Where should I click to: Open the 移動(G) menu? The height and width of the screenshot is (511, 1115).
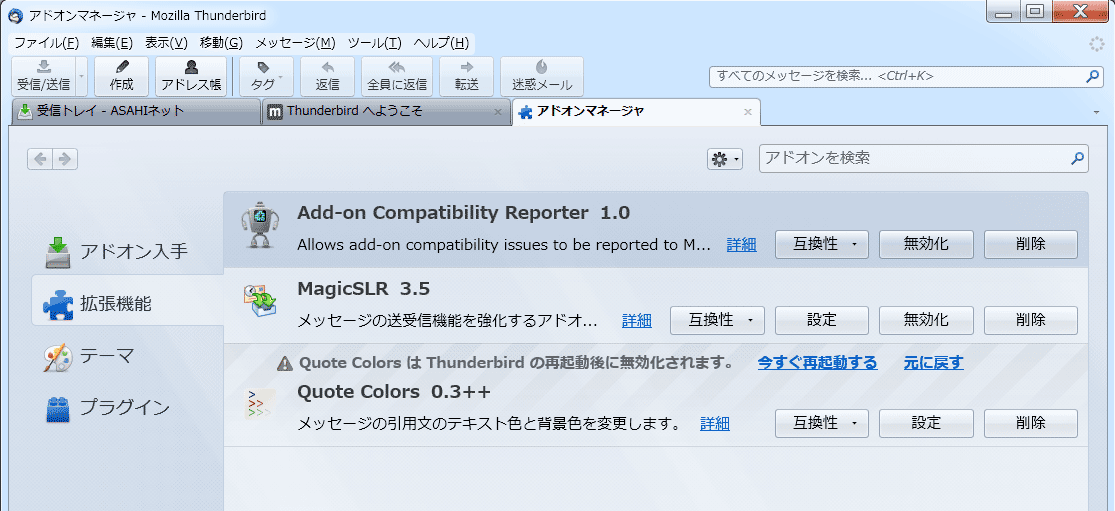[221, 43]
